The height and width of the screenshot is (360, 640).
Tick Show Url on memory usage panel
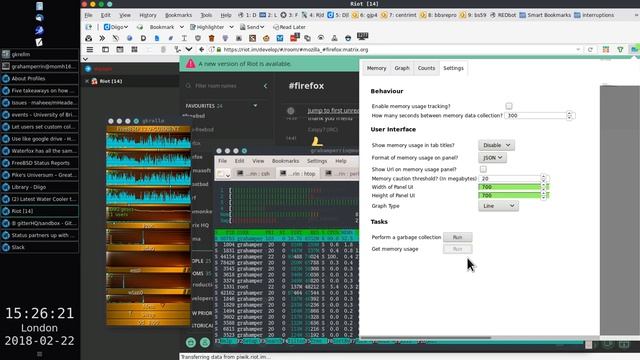point(483,169)
